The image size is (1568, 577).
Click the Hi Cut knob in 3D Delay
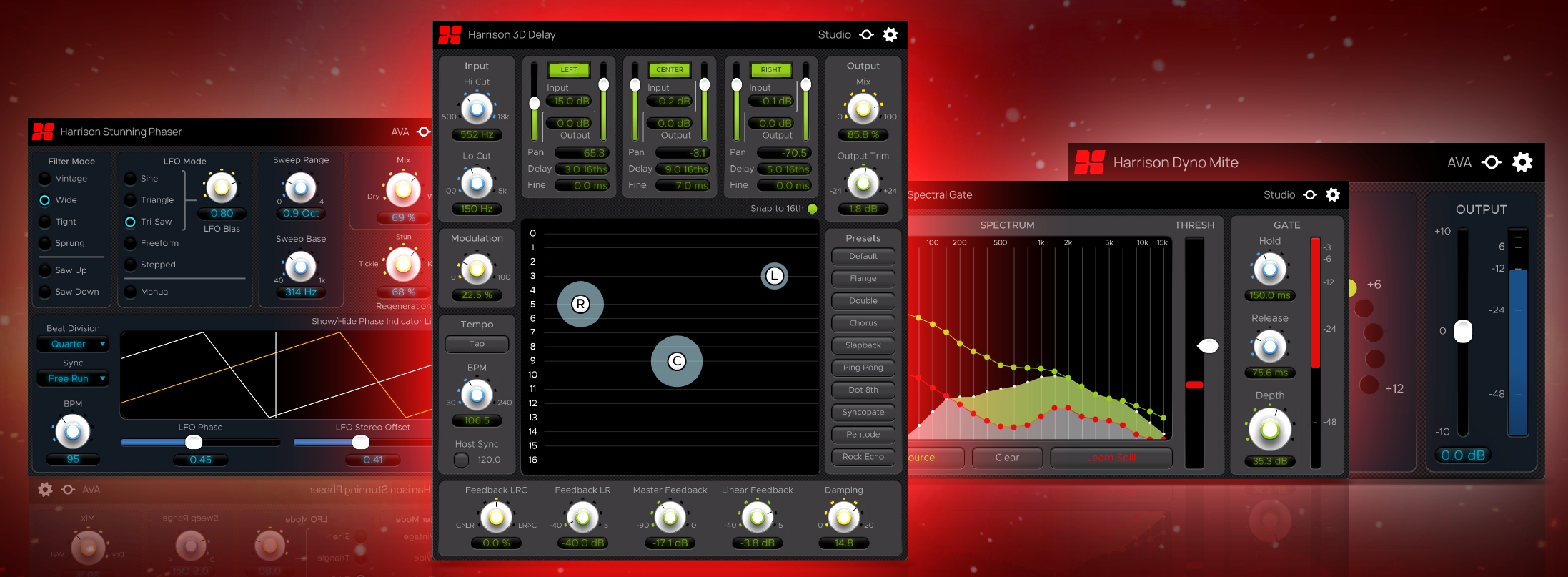477,109
